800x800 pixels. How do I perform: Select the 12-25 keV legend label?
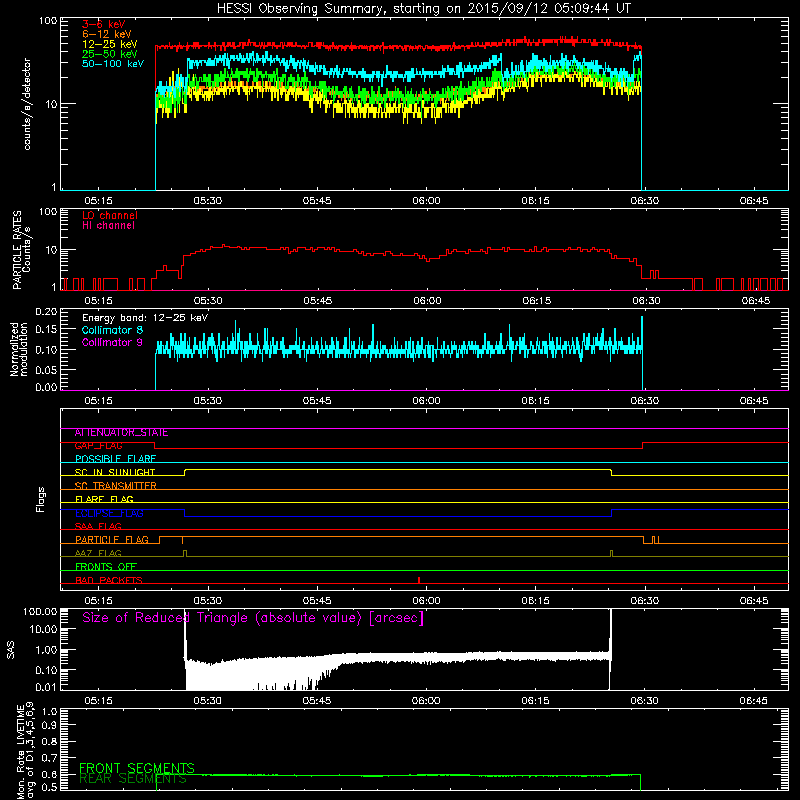(110, 44)
